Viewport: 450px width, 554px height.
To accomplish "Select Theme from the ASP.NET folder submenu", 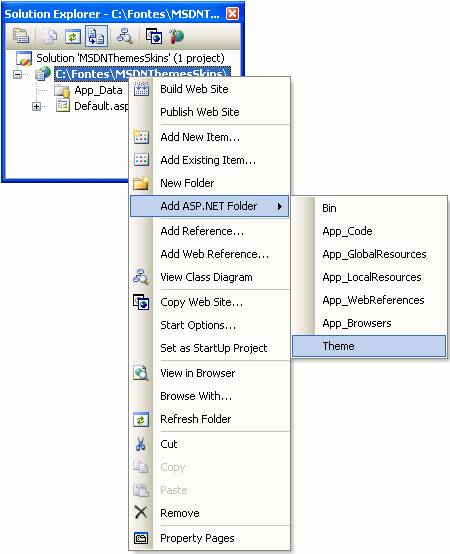I will 369,346.
